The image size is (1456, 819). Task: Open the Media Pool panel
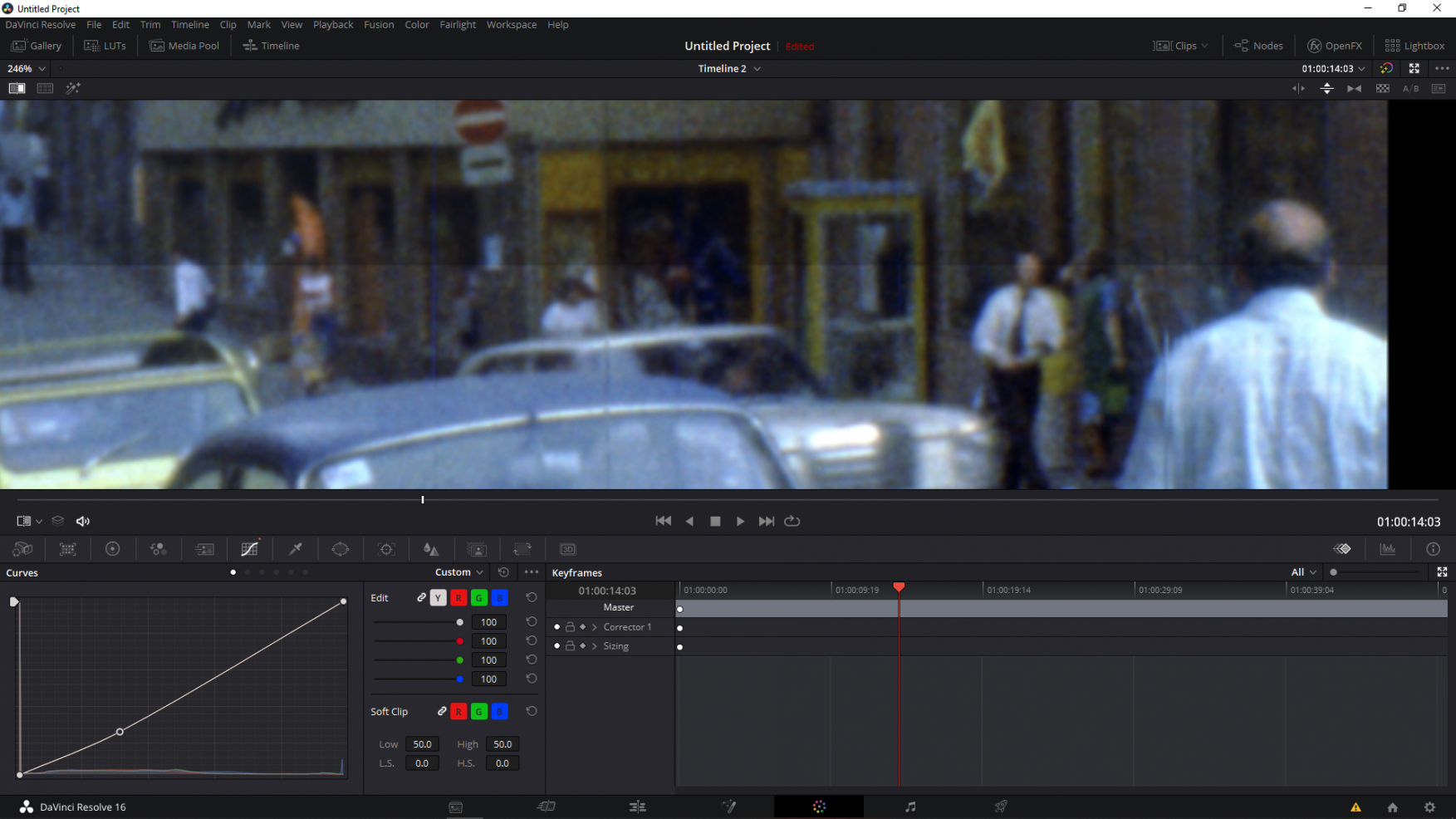[x=184, y=46]
